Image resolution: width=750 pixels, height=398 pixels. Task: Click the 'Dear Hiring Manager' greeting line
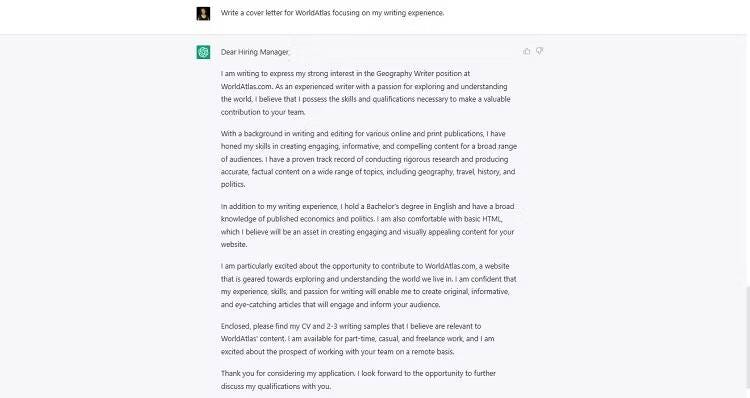pos(255,52)
